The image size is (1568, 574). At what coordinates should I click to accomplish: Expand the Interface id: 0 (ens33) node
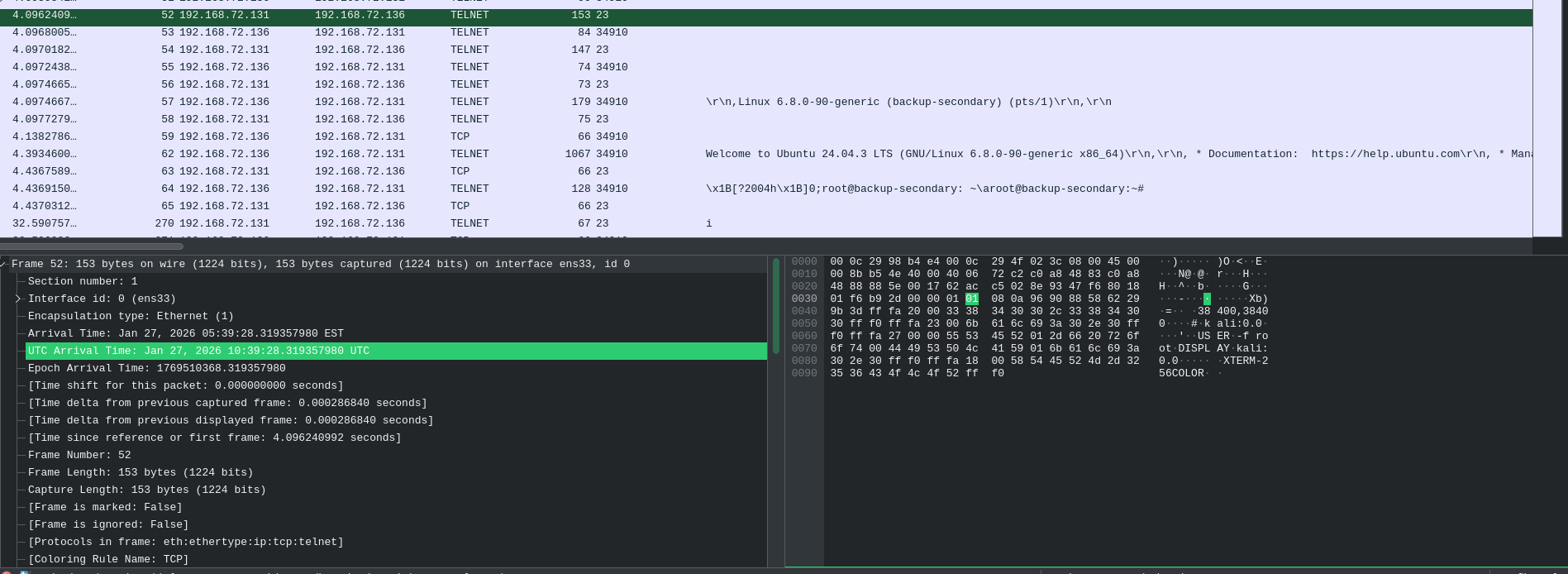(x=18, y=299)
